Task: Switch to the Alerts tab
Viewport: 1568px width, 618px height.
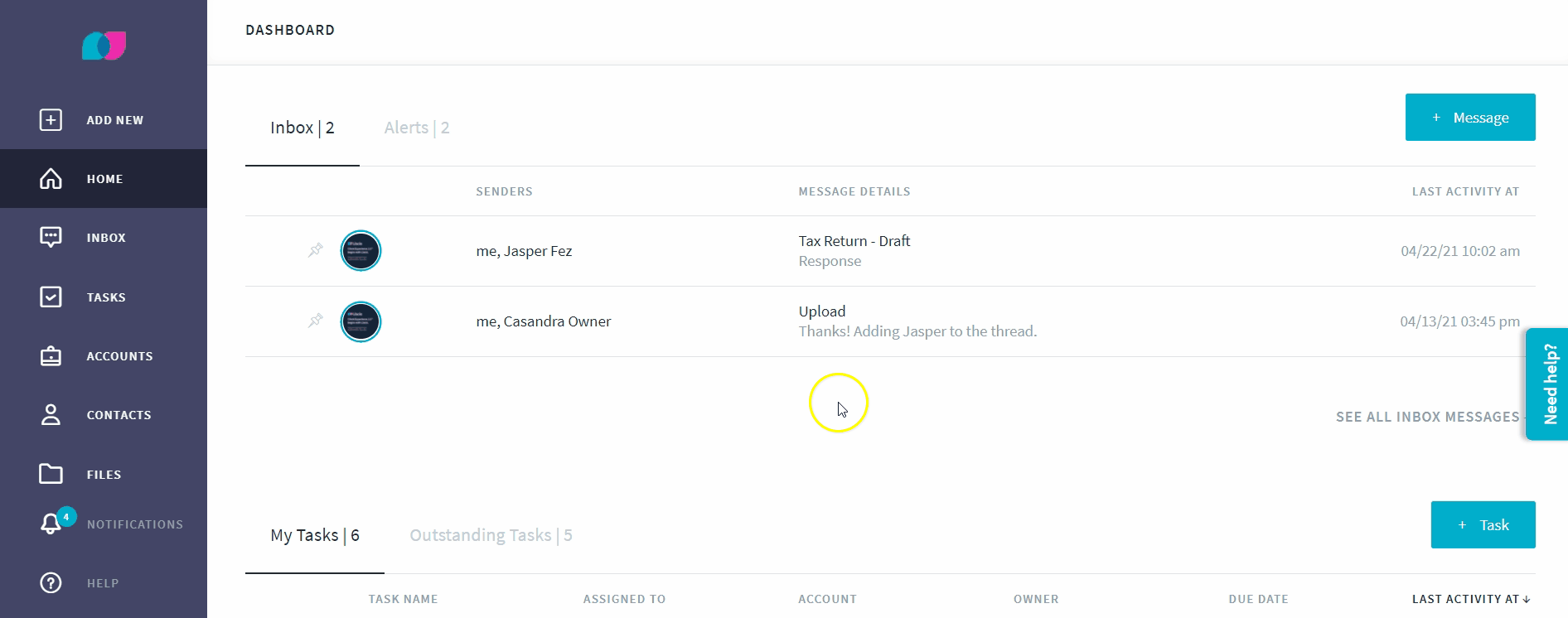Action: tap(417, 128)
